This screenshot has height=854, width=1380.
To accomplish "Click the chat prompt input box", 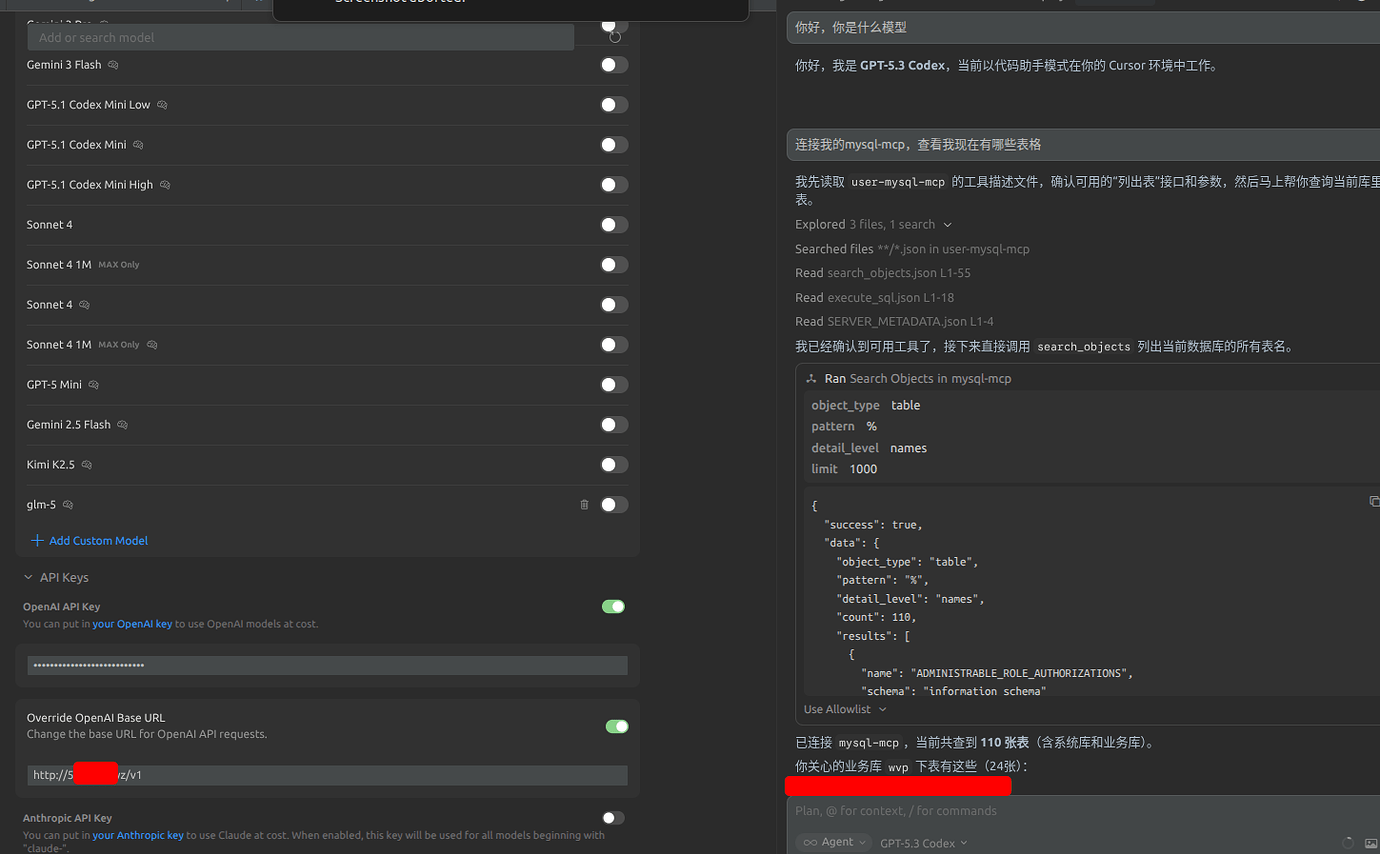I will point(1083,811).
